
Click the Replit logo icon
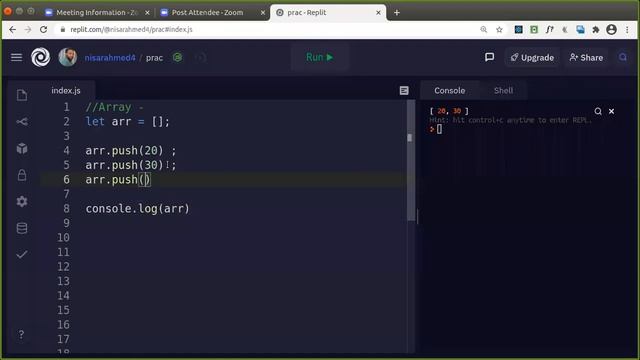pos(41,57)
